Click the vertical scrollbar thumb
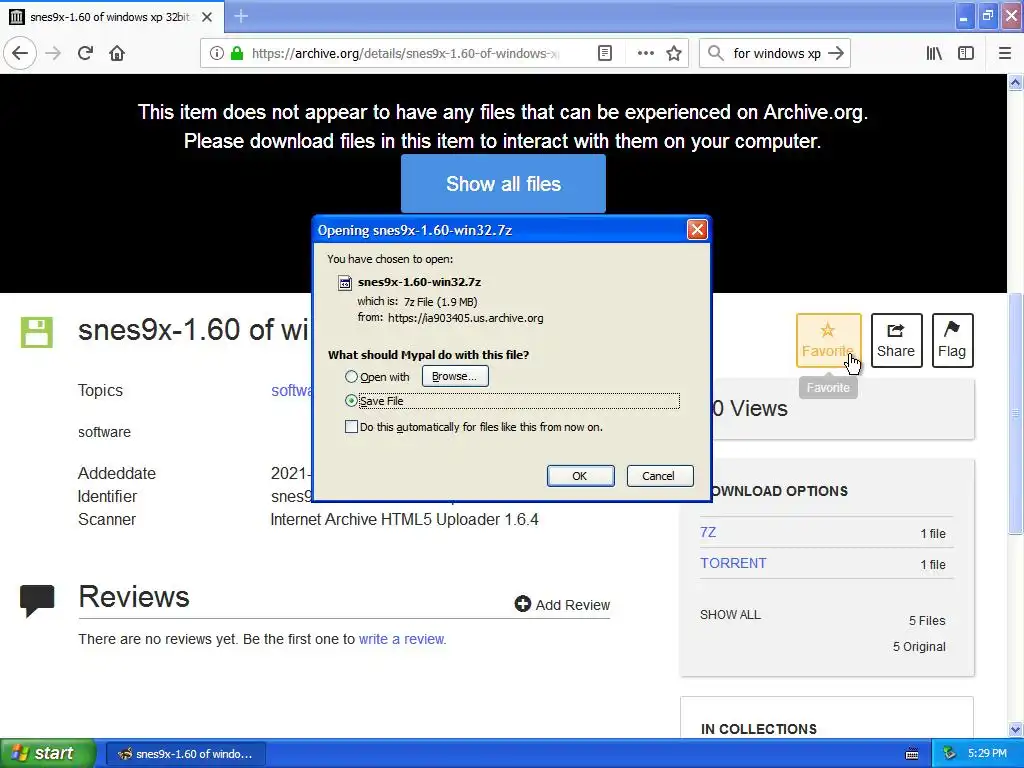Image resolution: width=1024 pixels, height=768 pixels. (1016, 413)
